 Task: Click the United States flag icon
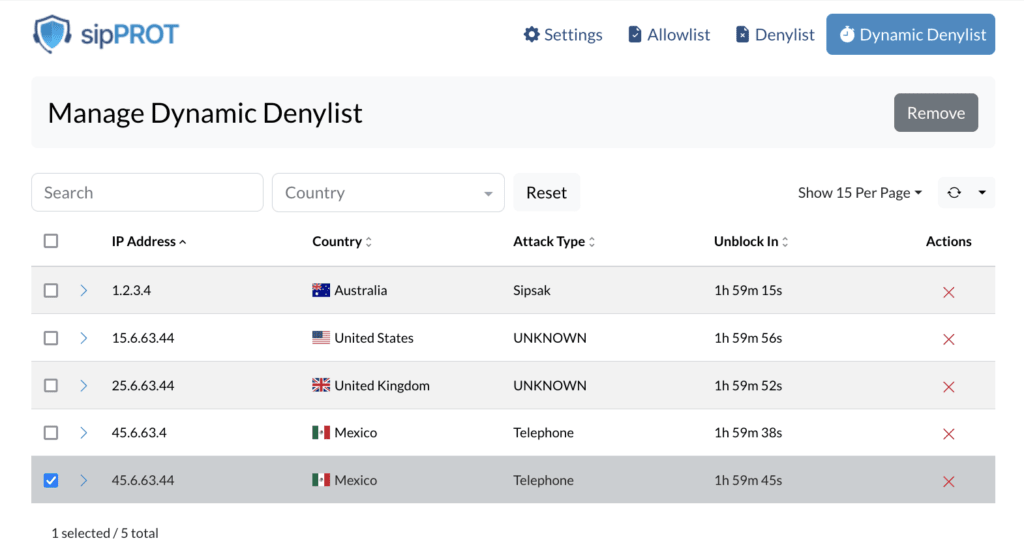[x=321, y=337]
